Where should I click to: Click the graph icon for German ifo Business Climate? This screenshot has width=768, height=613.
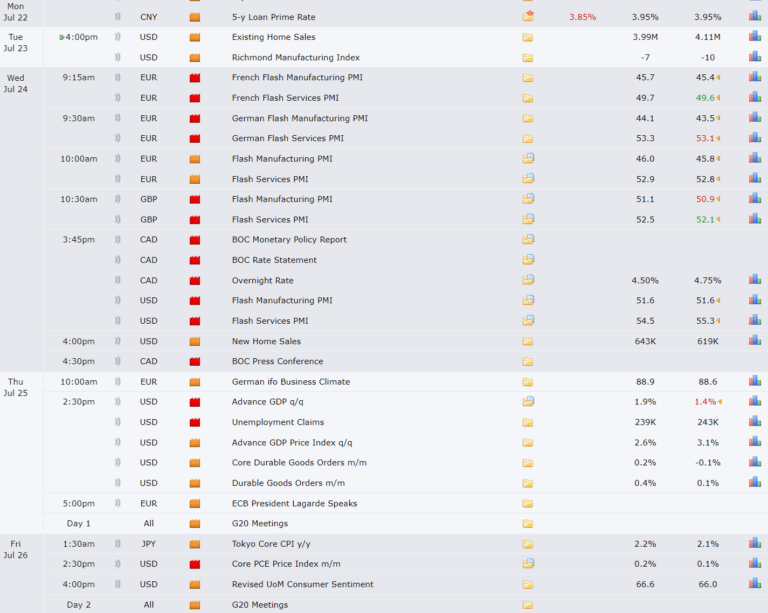pyautogui.click(x=755, y=381)
